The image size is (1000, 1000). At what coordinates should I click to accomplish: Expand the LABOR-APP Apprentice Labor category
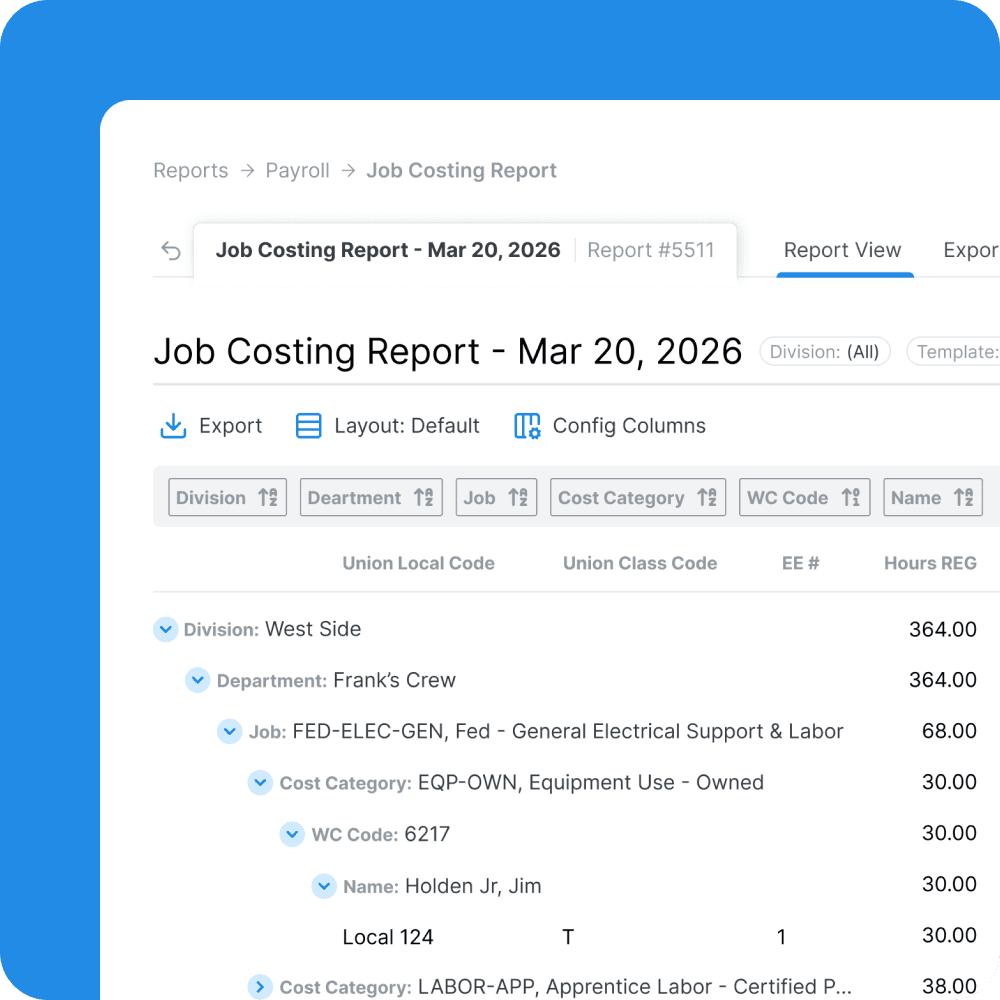[x=260, y=987]
